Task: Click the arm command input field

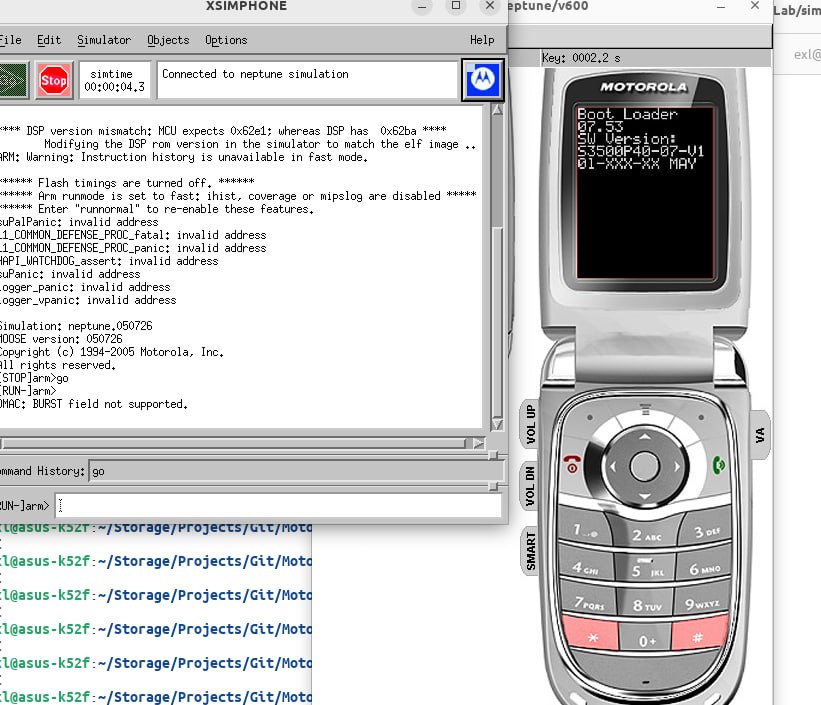Action: (278, 505)
